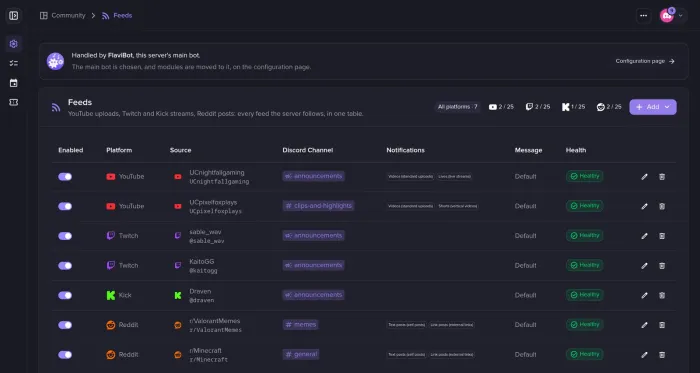Click the @kaitogg handle text
This screenshot has height=373, width=700.
(204, 271)
